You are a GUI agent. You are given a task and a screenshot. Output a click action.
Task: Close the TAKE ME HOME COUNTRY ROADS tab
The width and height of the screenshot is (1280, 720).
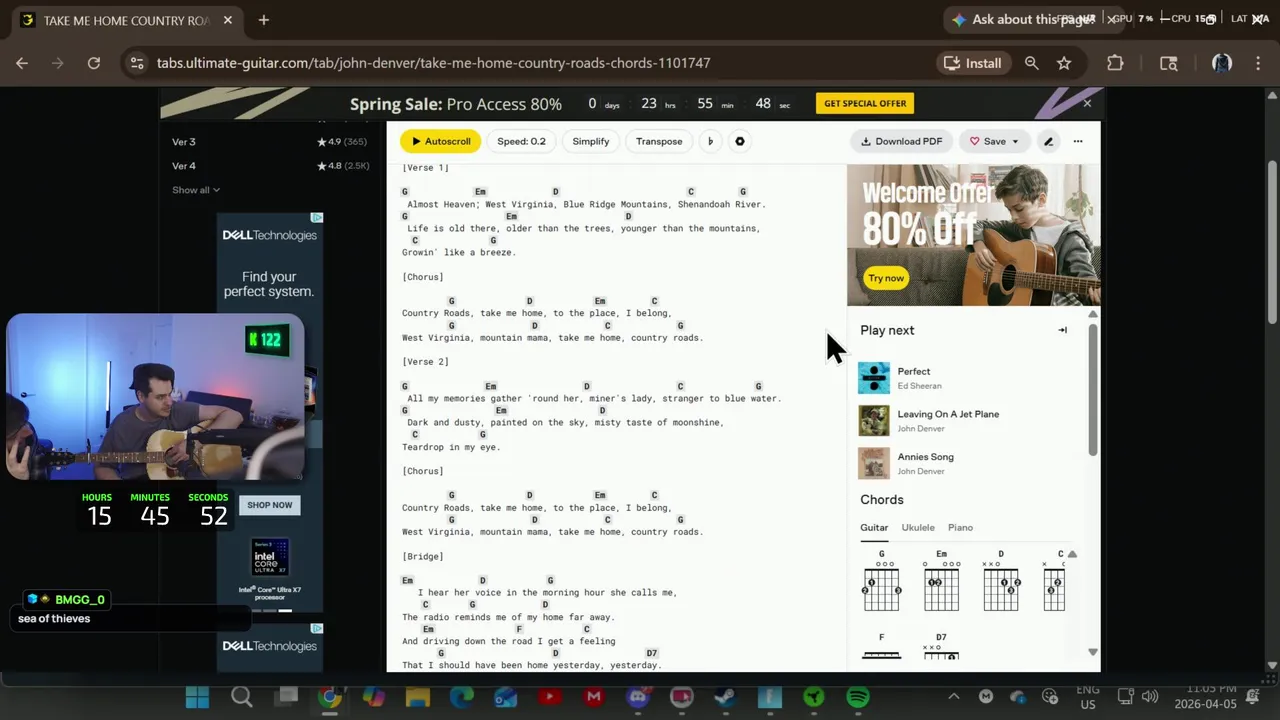228,20
